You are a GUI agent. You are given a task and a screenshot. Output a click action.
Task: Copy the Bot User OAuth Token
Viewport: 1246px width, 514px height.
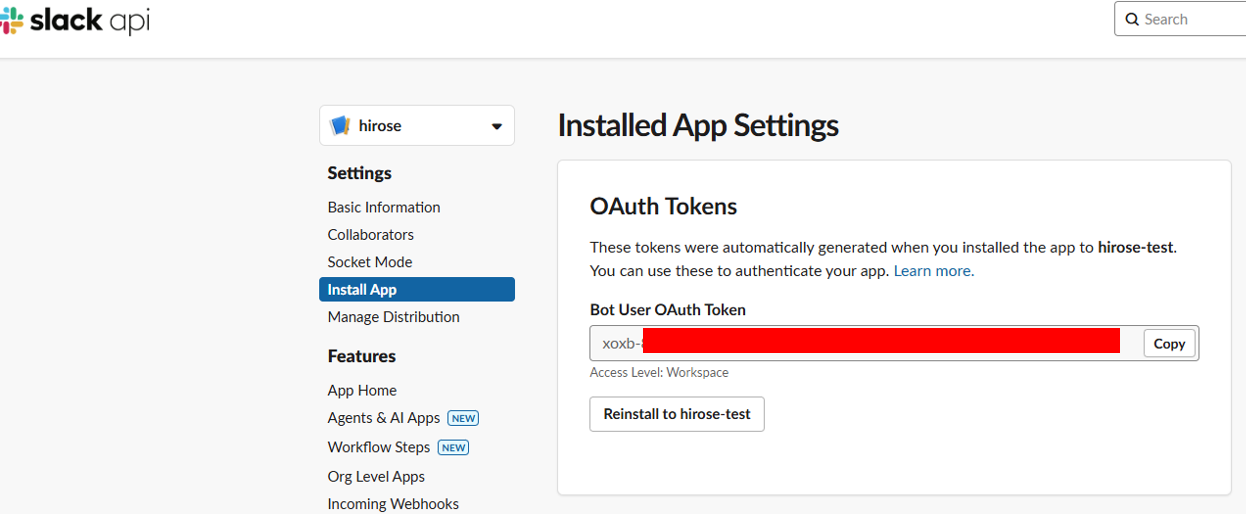(x=1168, y=343)
